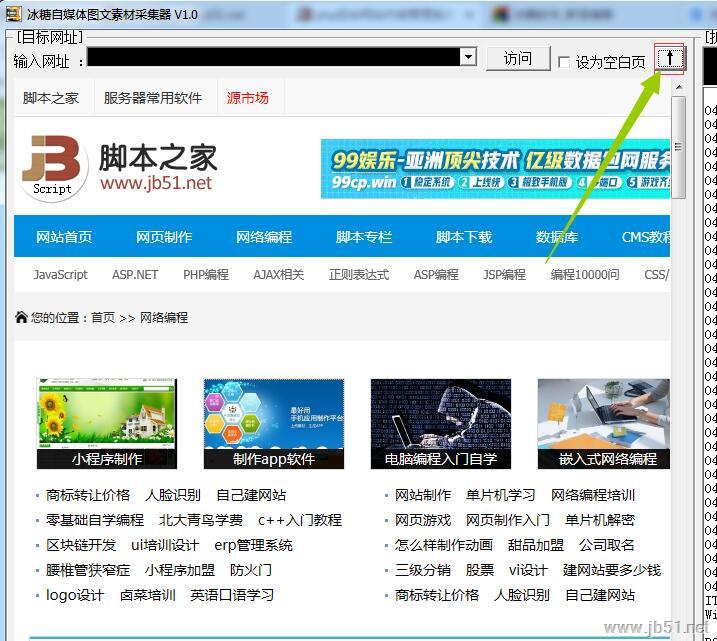Click the 公司取名 link
The image size is (717, 641).
(606, 545)
